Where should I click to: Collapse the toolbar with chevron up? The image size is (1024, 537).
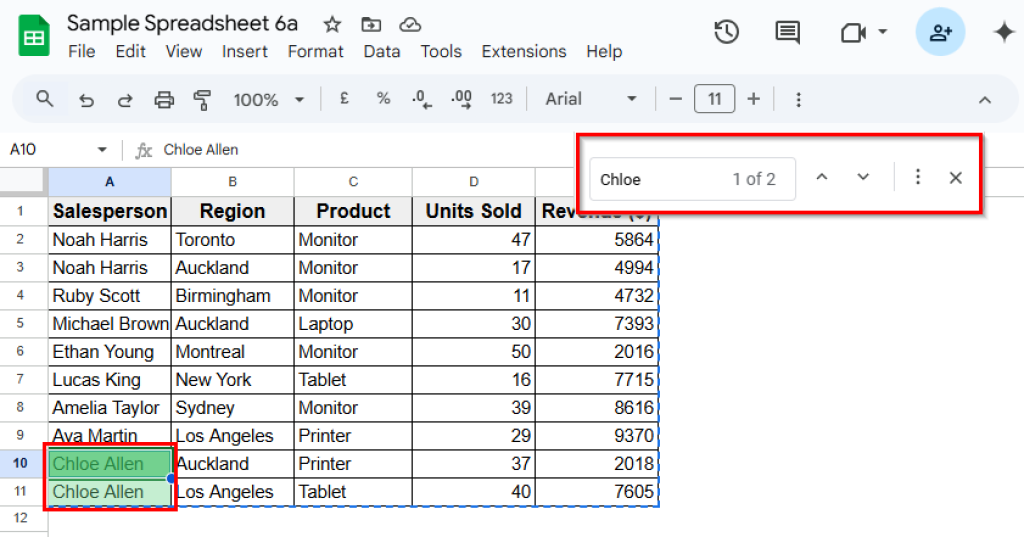click(984, 99)
